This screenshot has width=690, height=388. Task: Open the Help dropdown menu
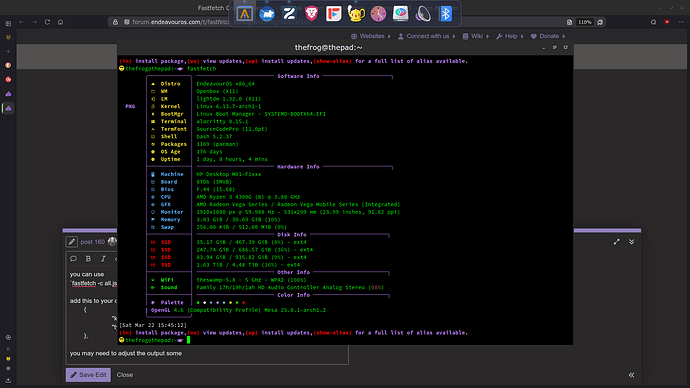coord(510,36)
